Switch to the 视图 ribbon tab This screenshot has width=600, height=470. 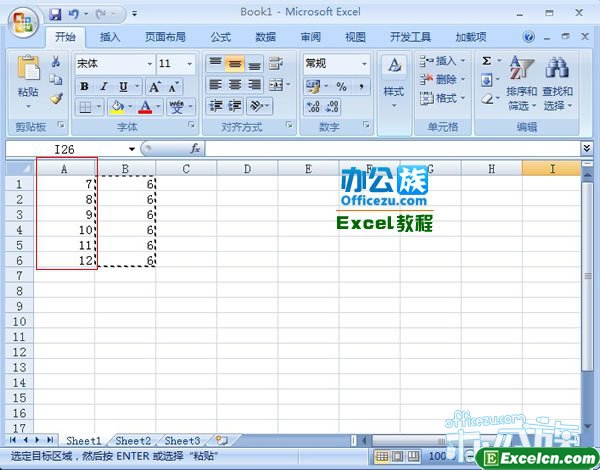(355, 37)
